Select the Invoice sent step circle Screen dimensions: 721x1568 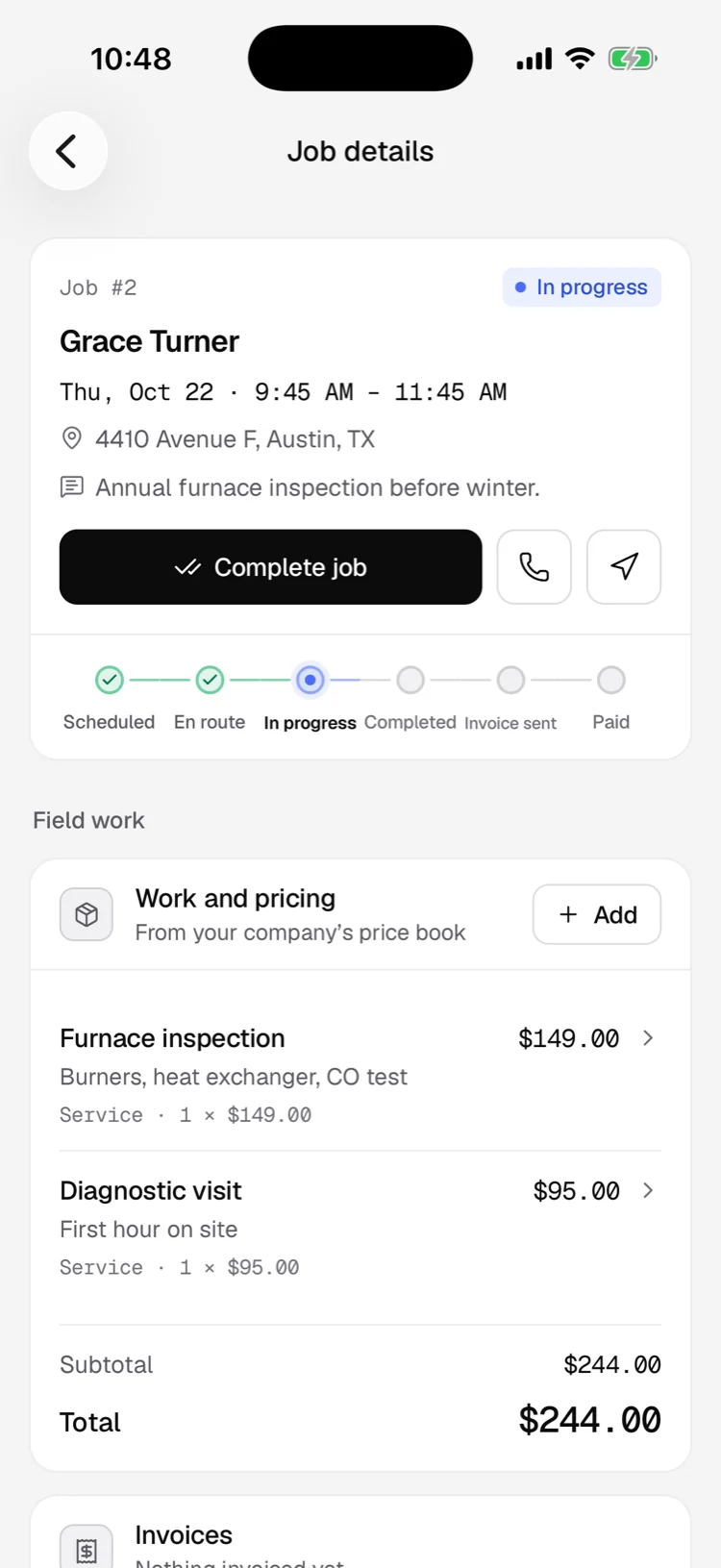tap(510, 681)
